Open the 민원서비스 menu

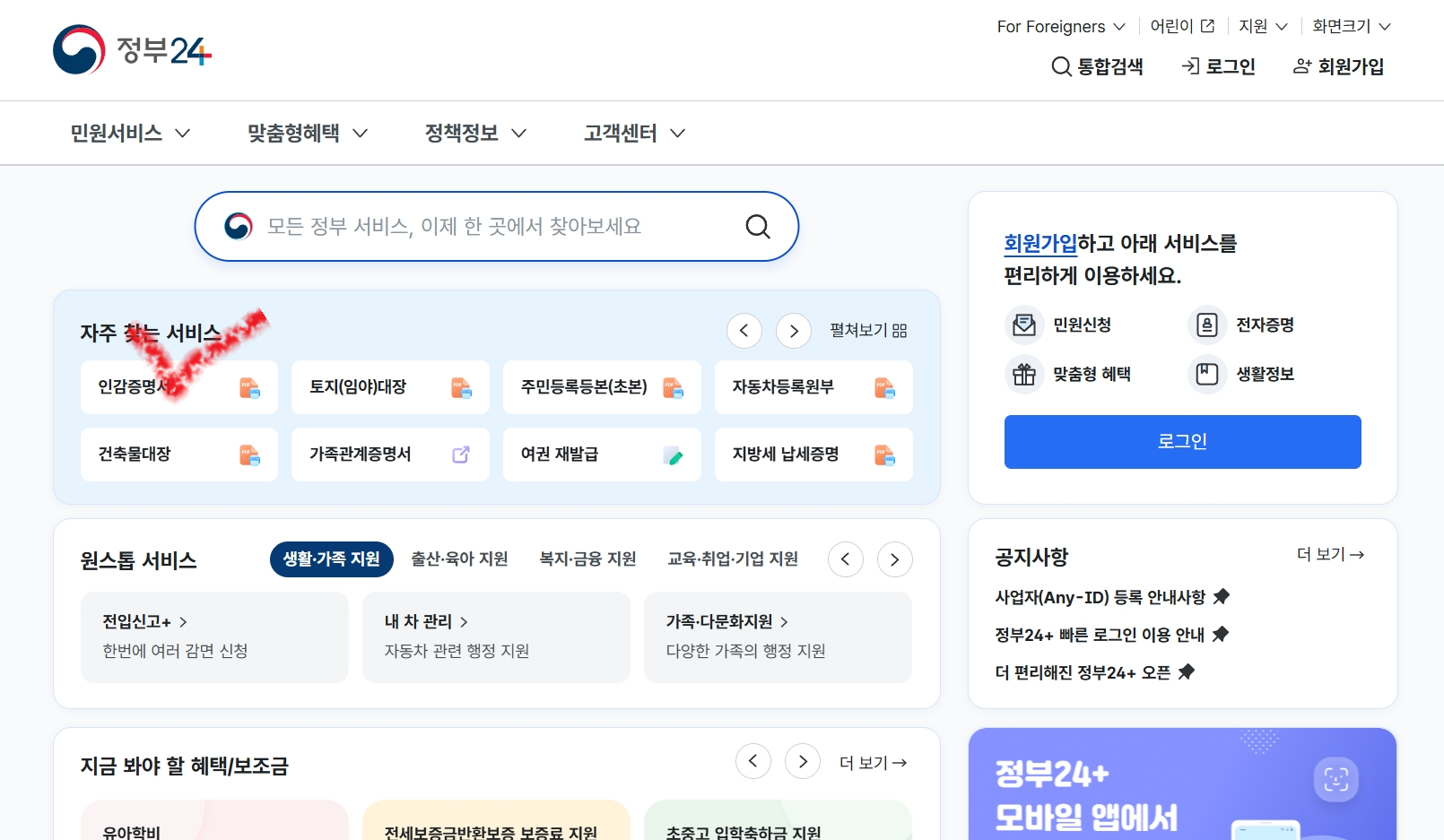130,133
